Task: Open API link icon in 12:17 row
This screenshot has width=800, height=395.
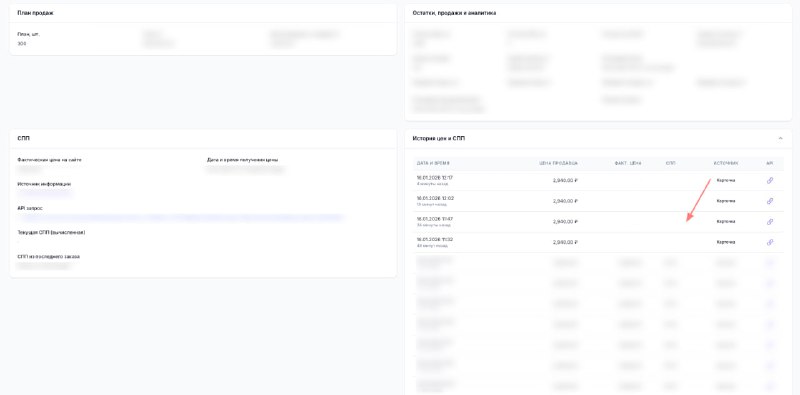Action: [x=770, y=180]
